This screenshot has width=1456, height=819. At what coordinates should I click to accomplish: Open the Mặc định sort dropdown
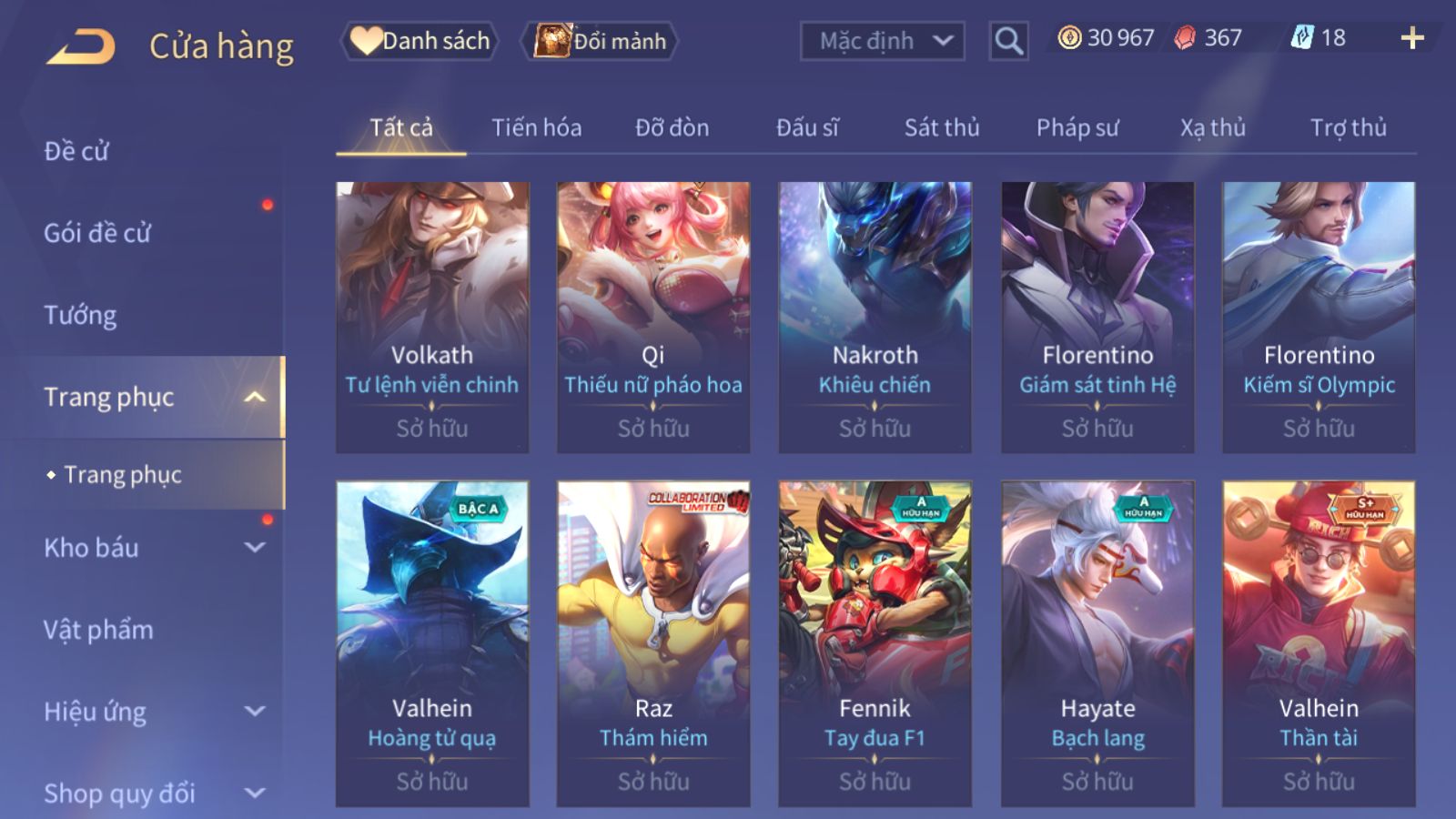[x=882, y=41]
